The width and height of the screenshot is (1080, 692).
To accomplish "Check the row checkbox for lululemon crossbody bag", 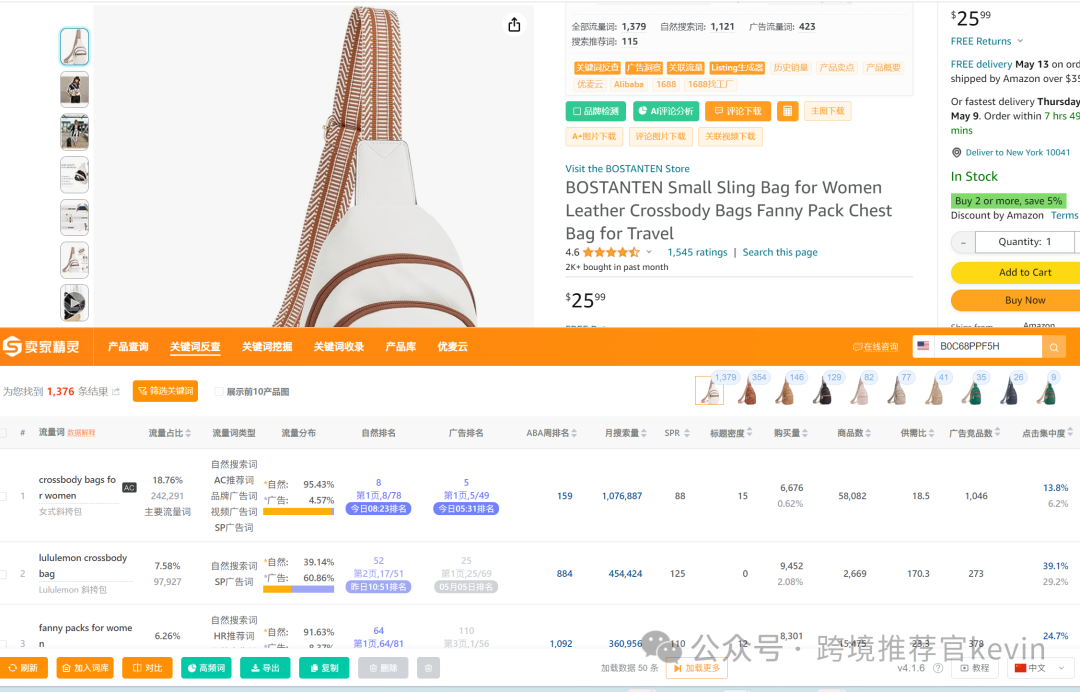I will [x=3, y=574].
